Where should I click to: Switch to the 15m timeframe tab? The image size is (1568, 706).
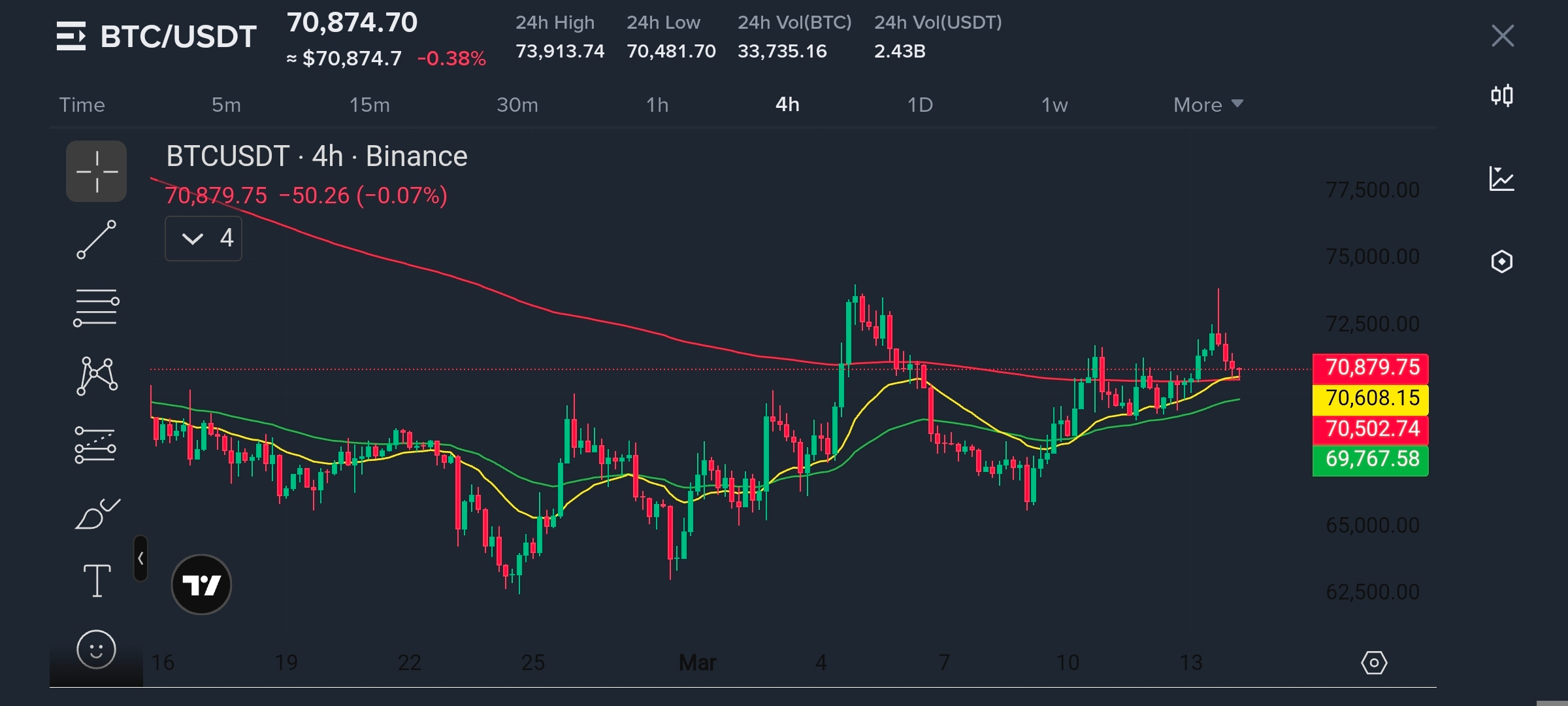pyautogui.click(x=369, y=105)
